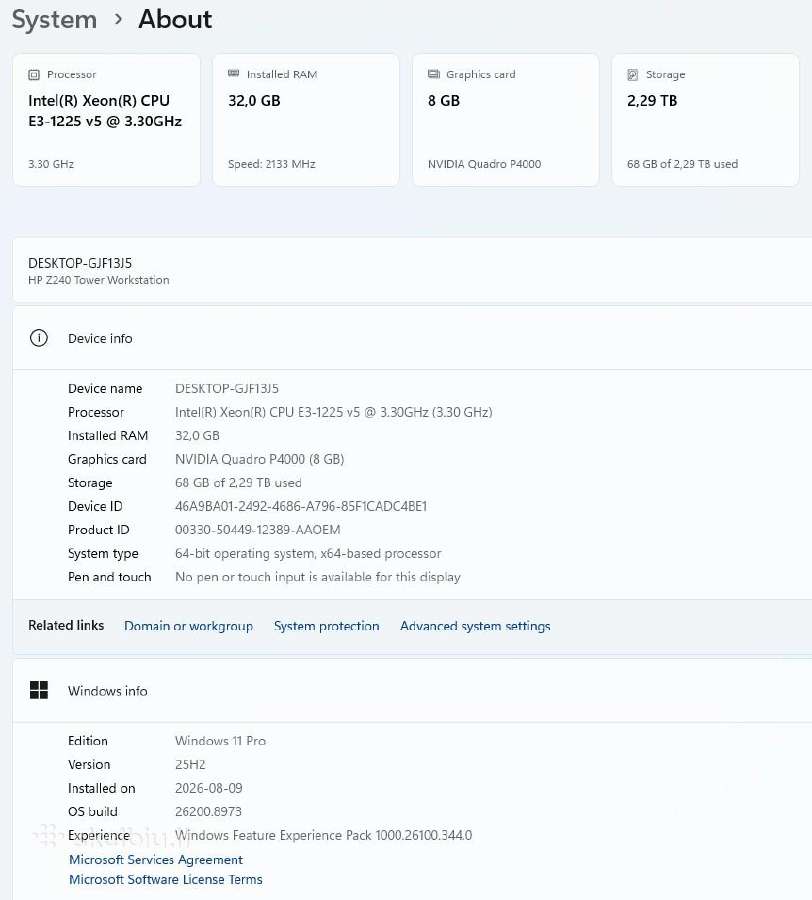Select the Product ID value 00330-50449-12389-AAOEM
The image size is (812, 900).
click(x=258, y=530)
